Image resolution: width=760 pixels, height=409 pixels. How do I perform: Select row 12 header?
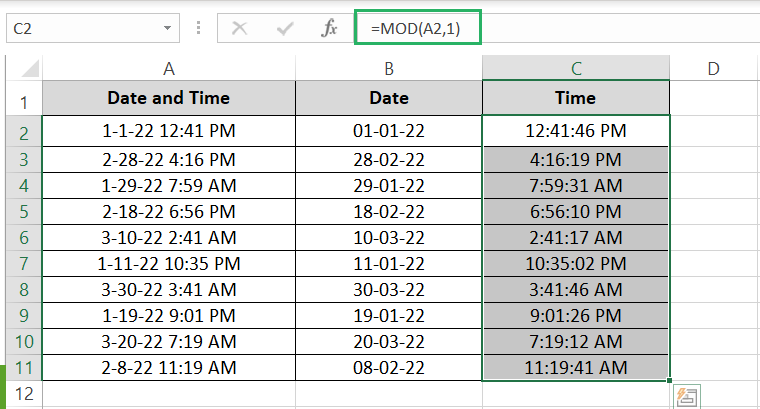22,394
